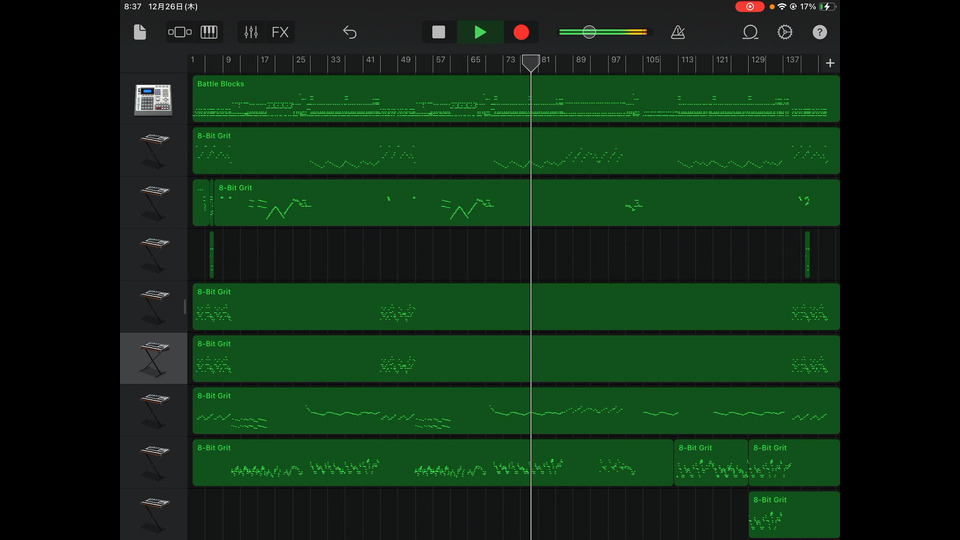Image resolution: width=960 pixels, height=540 pixels.
Task: Open song settings gear
Action: point(785,32)
